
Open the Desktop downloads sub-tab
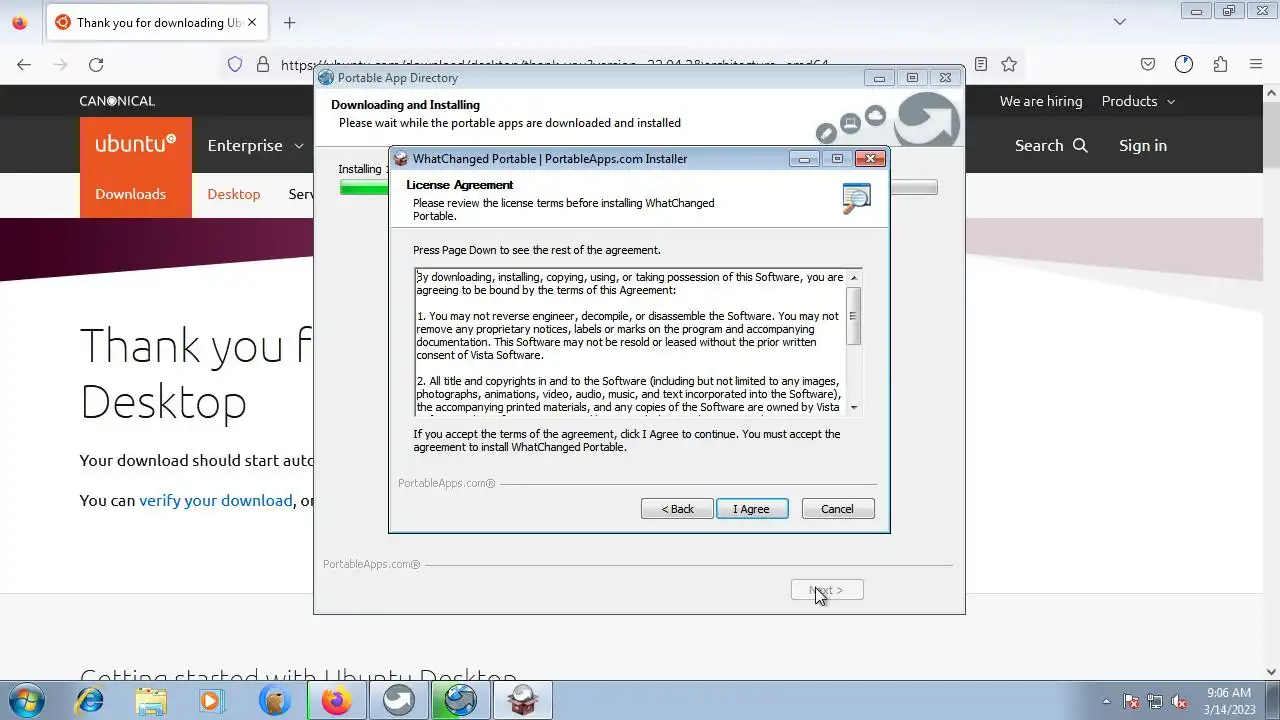[234, 194]
